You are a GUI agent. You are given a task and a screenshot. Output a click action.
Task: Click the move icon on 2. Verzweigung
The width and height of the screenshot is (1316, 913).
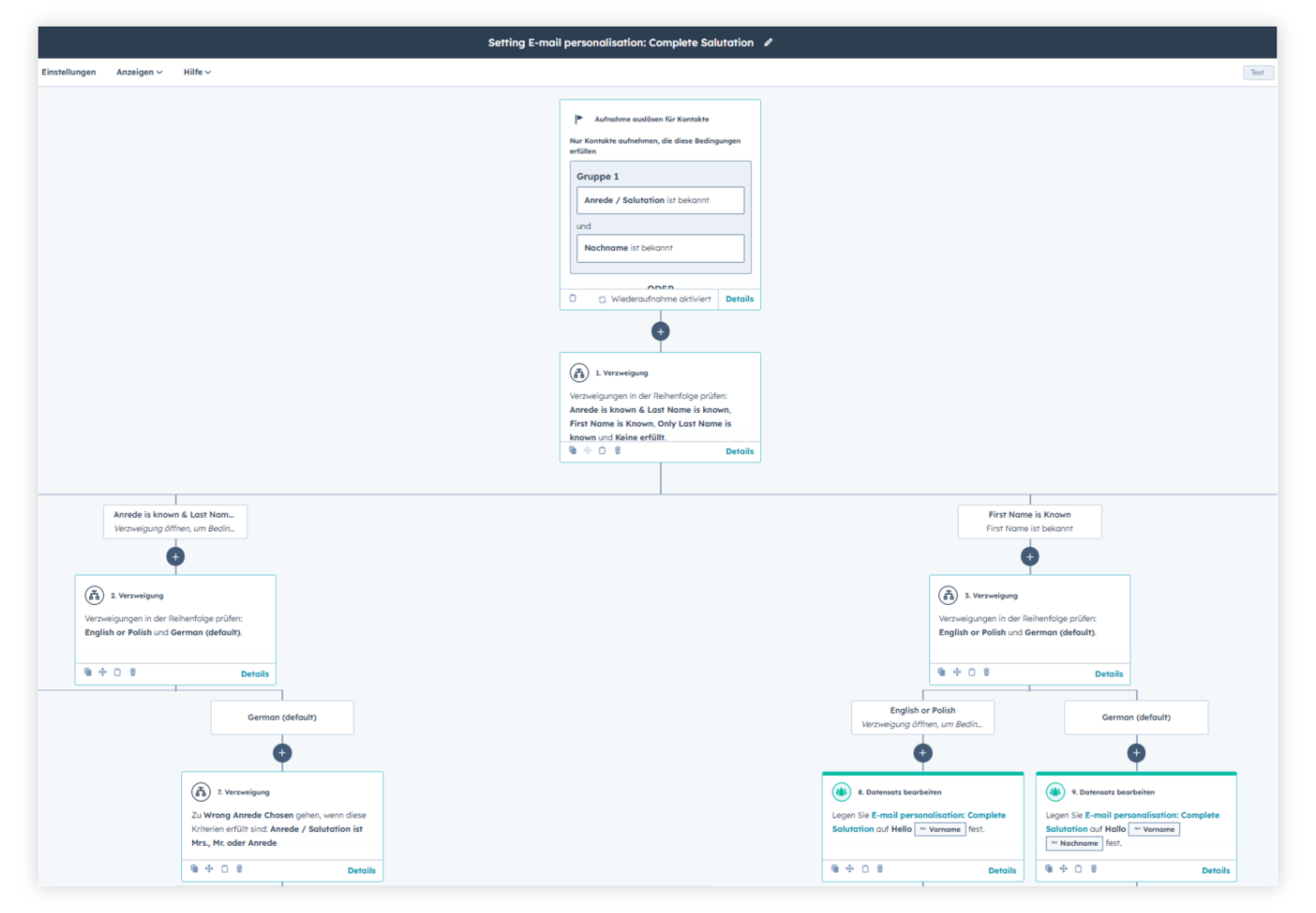(x=102, y=672)
